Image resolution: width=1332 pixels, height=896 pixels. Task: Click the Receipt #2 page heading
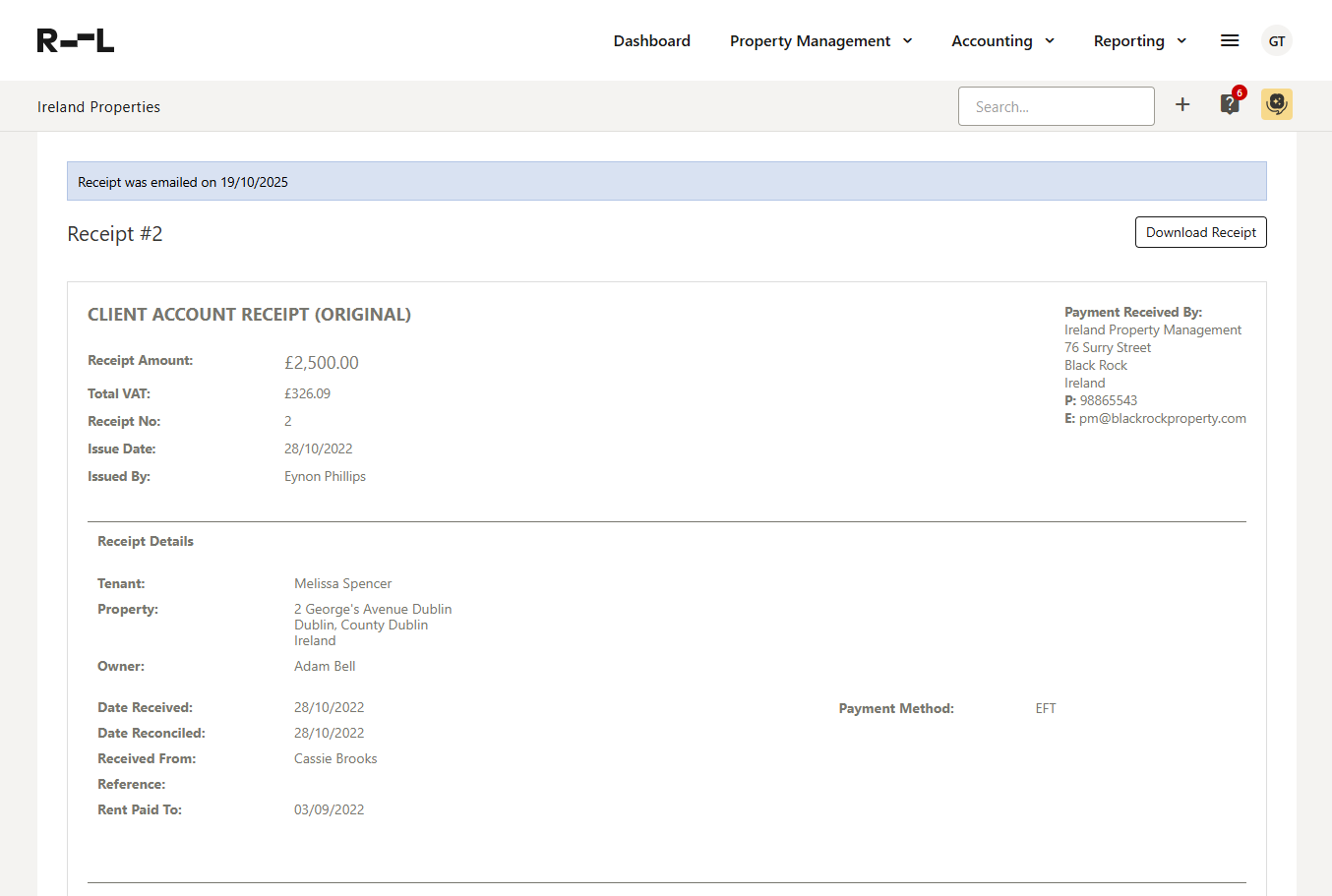pyautogui.click(x=115, y=234)
